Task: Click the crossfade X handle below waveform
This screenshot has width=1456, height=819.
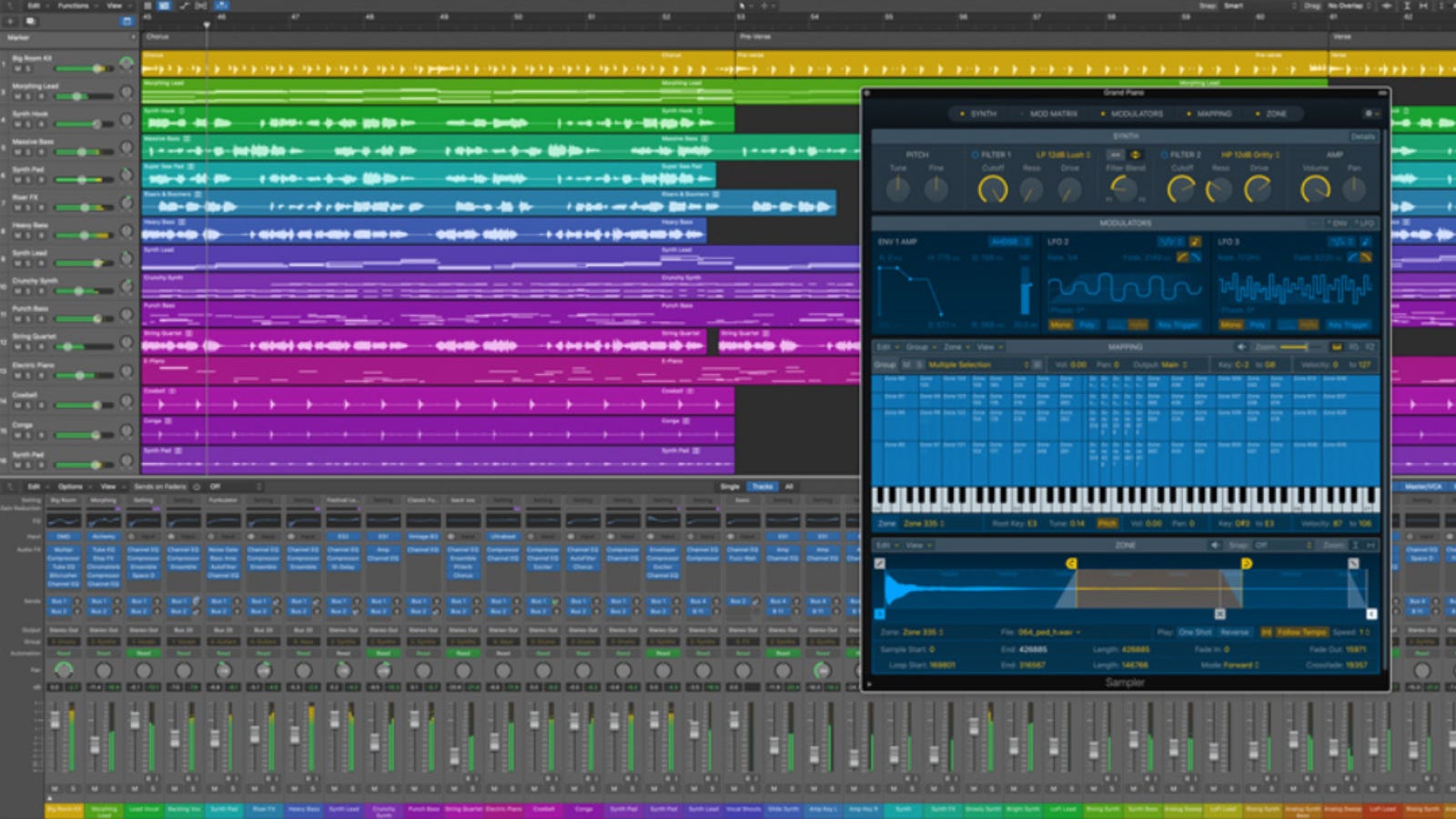Action: [x=1220, y=614]
